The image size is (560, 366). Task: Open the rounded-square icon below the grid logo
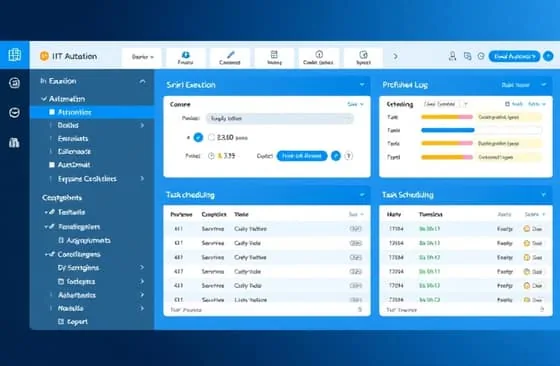coord(14,83)
